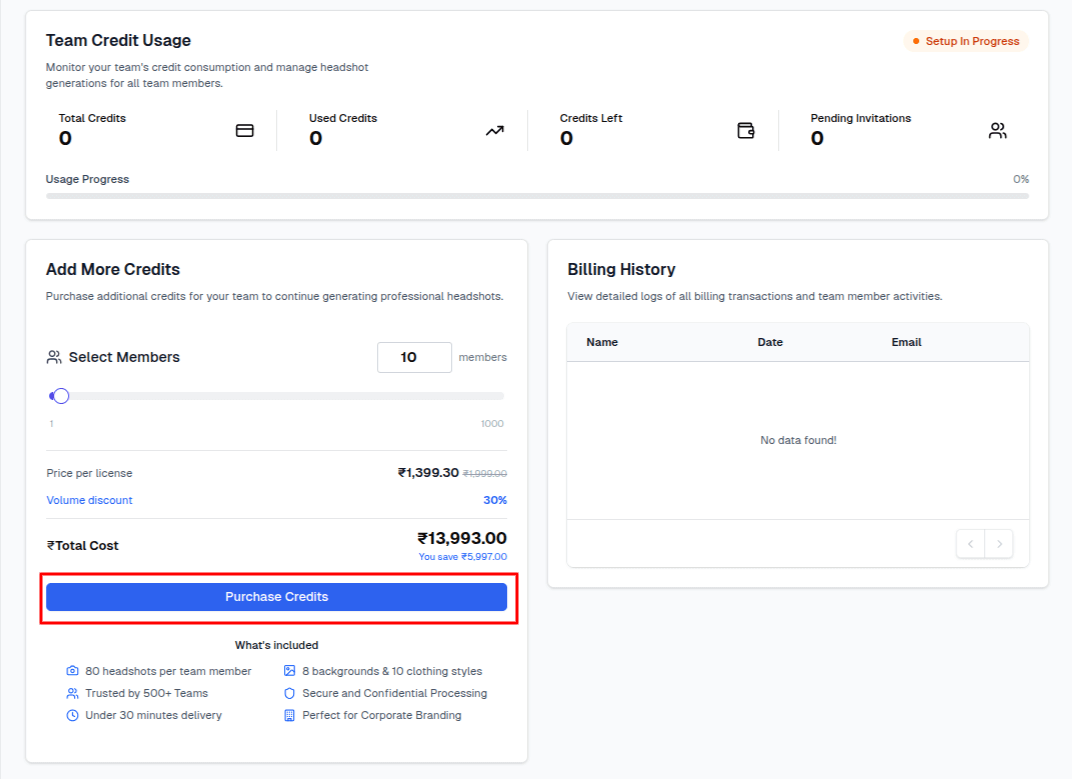
Task: Click the Setup In Progress badge
Action: [x=965, y=41]
